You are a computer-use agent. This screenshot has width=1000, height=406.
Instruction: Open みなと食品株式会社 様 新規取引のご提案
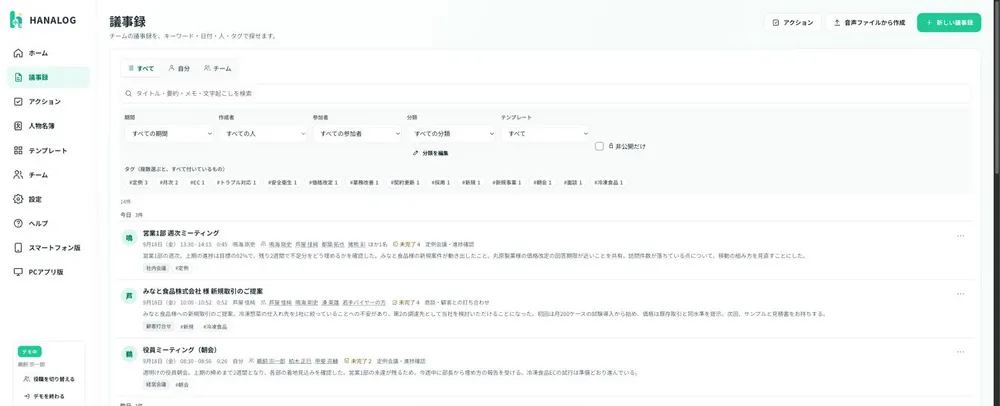click(203, 291)
